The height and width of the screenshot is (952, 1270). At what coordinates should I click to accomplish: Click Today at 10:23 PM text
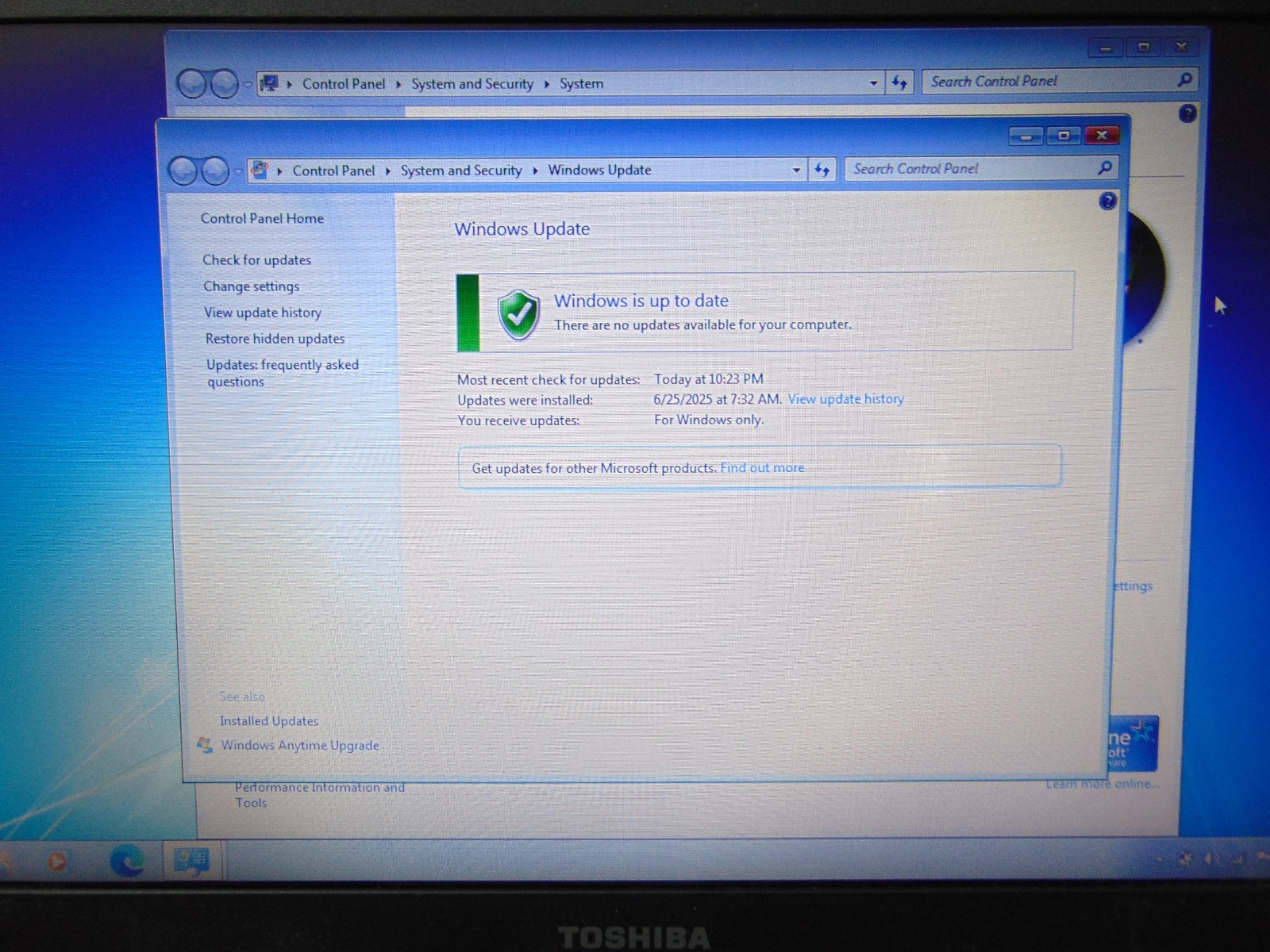(x=709, y=379)
